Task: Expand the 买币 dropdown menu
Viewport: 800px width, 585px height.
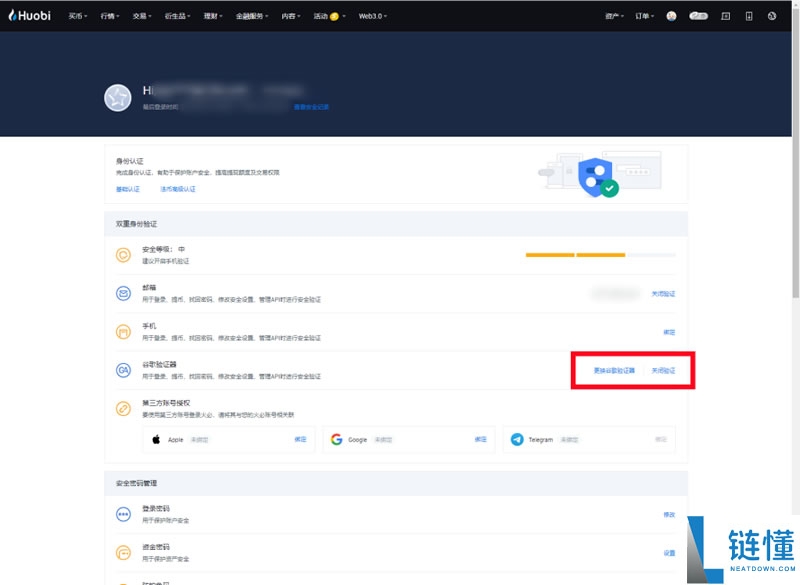Action: (77, 16)
